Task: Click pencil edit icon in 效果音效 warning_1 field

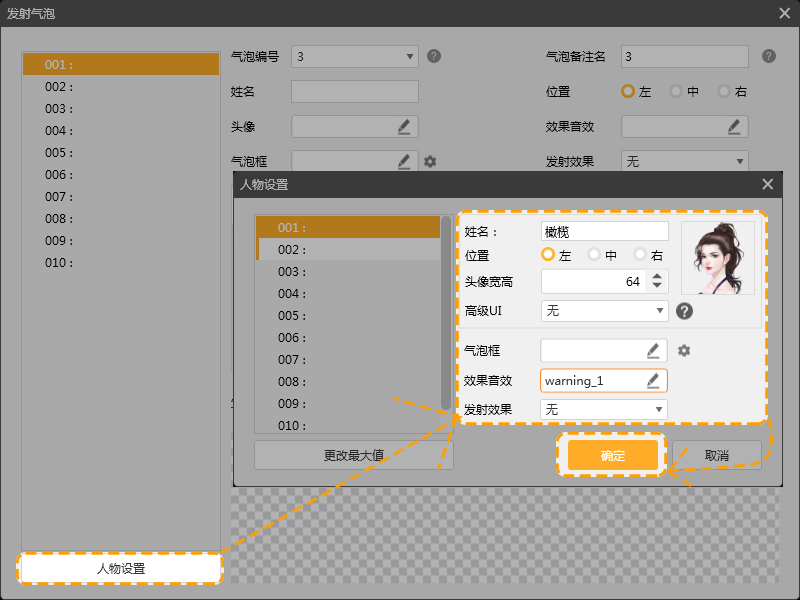Action: [x=653, y=381]
